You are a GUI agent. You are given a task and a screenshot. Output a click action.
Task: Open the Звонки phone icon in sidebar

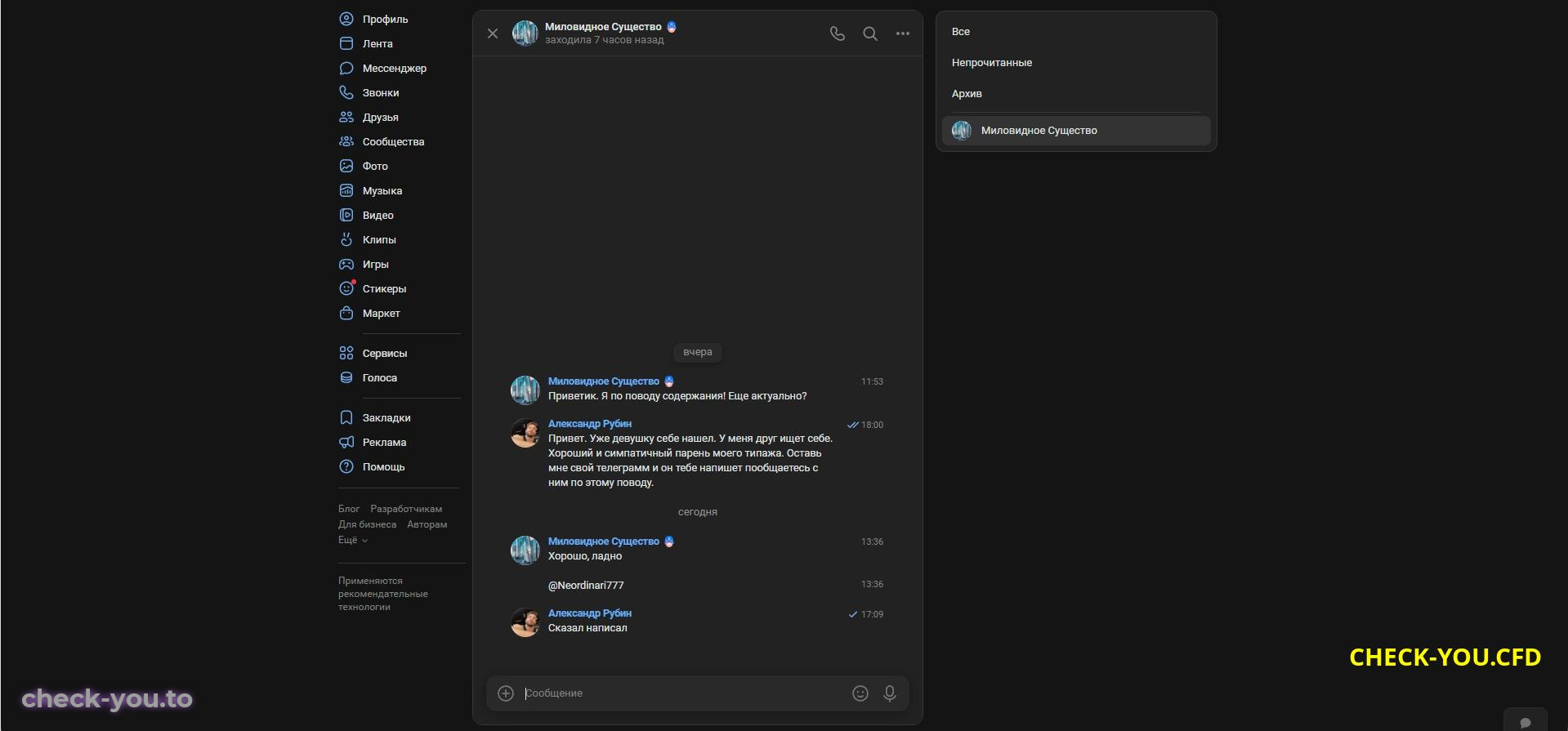346,92
